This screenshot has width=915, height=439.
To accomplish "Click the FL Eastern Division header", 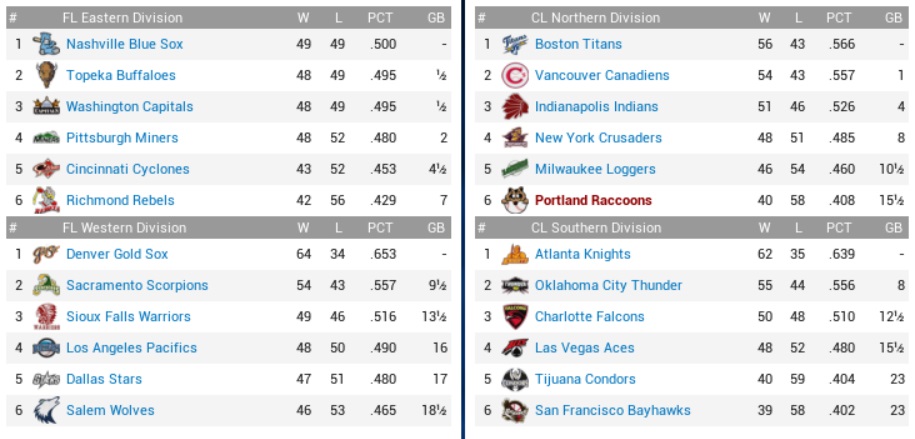I will [x=122, y=18].
